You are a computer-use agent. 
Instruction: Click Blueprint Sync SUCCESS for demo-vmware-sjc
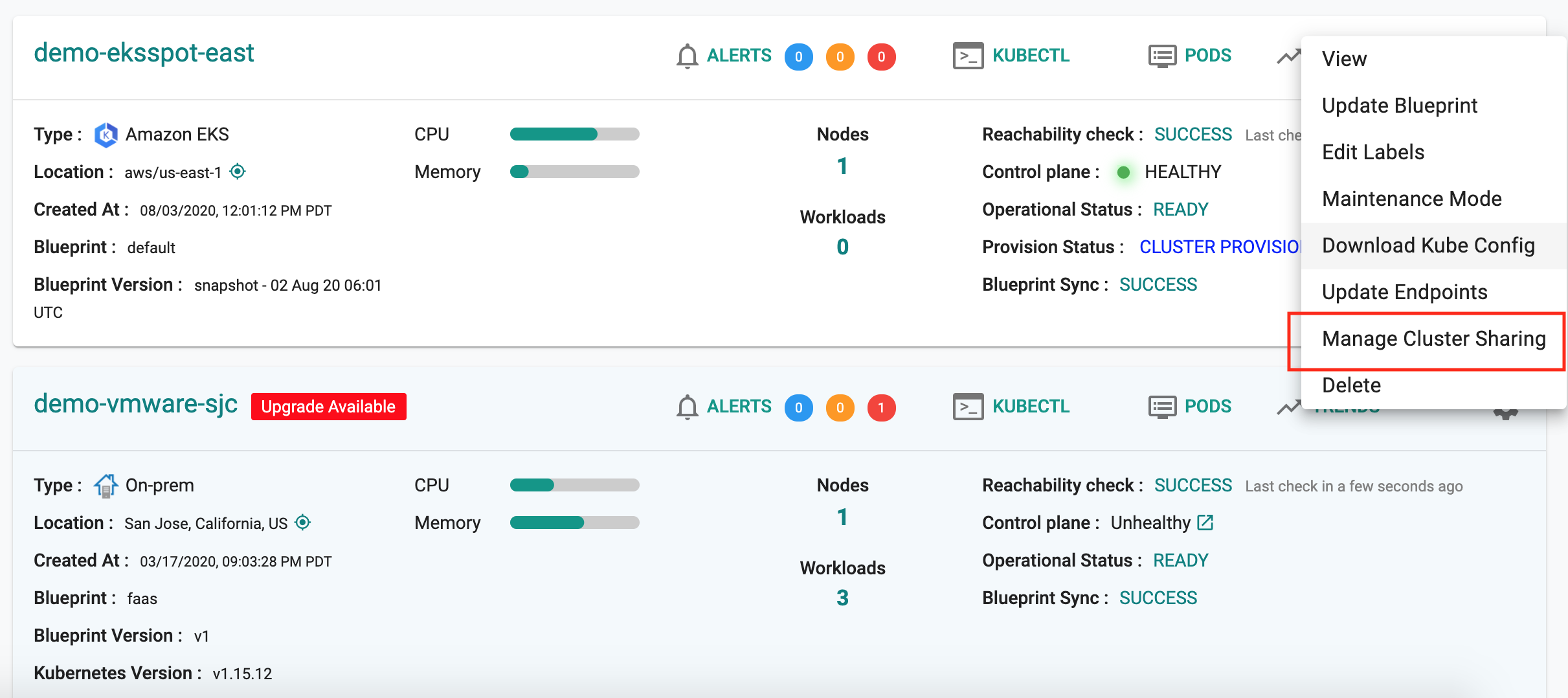[1158, 598]
